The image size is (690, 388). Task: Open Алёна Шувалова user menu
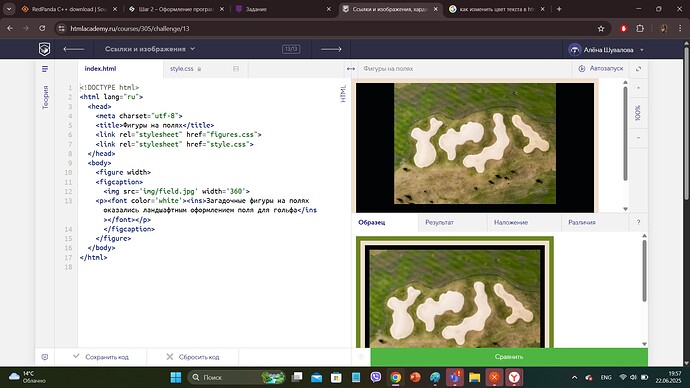coord(606,50)
